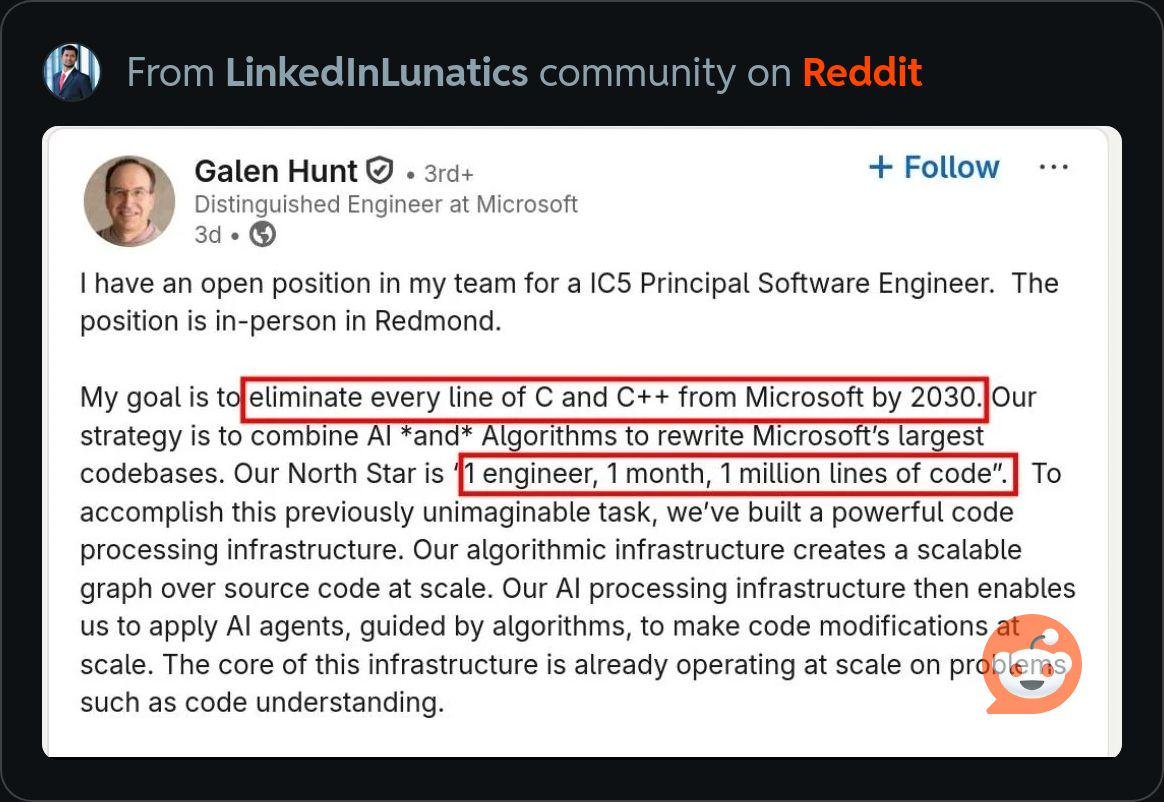Click the 3rd+ connection degree indicator

click(x=448, y=173)
